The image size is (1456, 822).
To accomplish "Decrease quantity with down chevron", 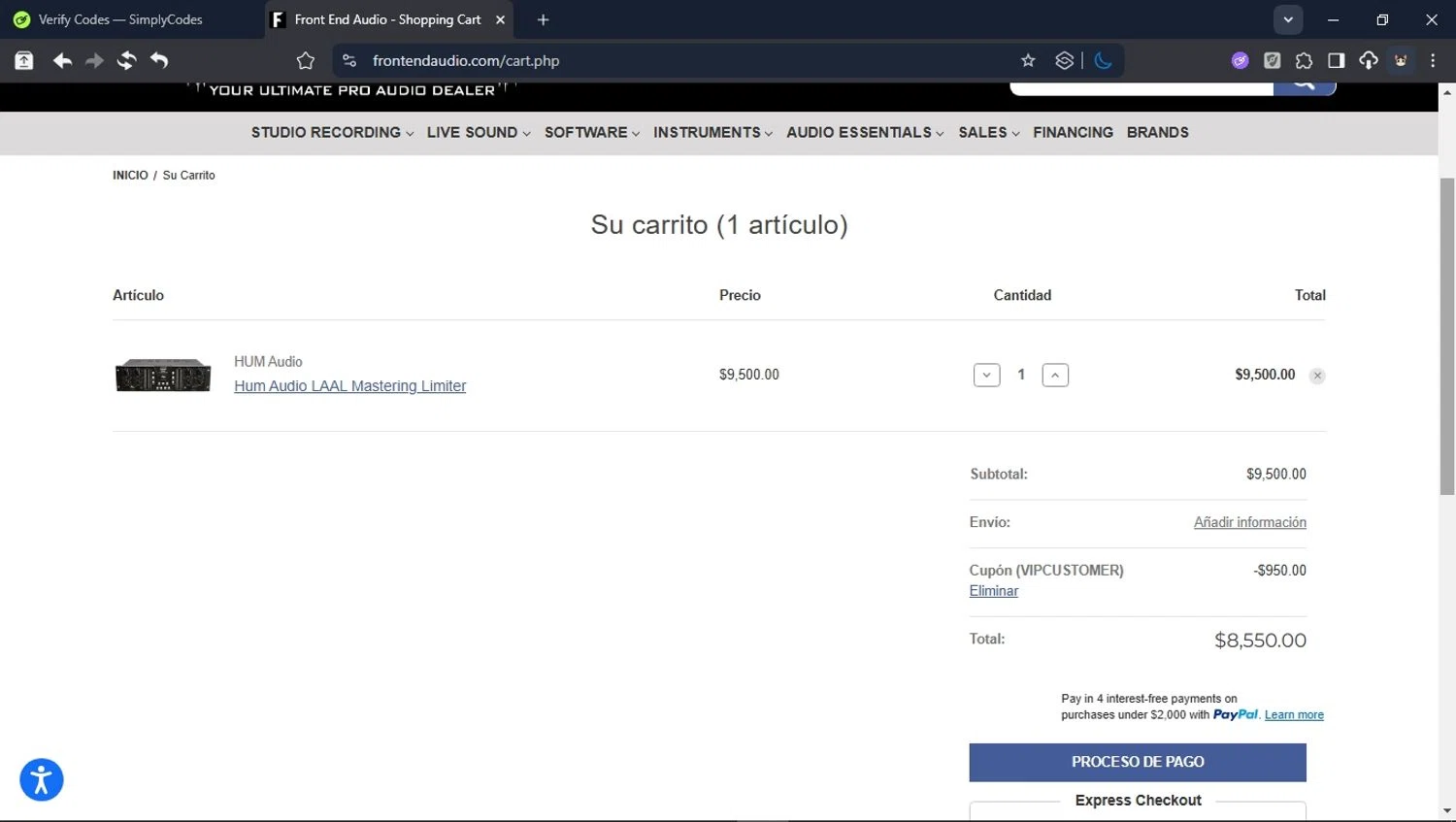I will pos(987,375).
